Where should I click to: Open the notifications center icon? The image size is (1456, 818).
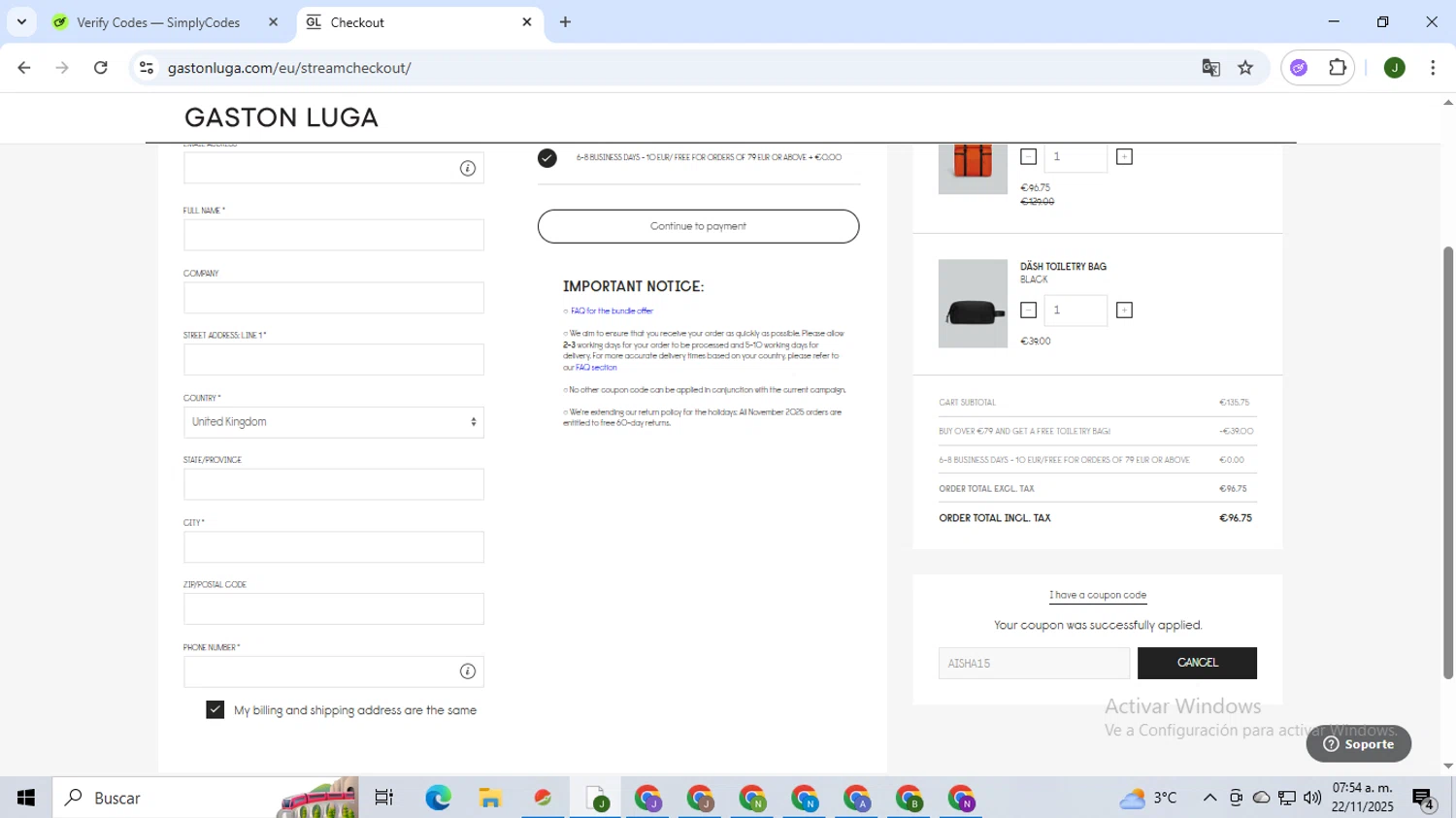pos(1423,799)
